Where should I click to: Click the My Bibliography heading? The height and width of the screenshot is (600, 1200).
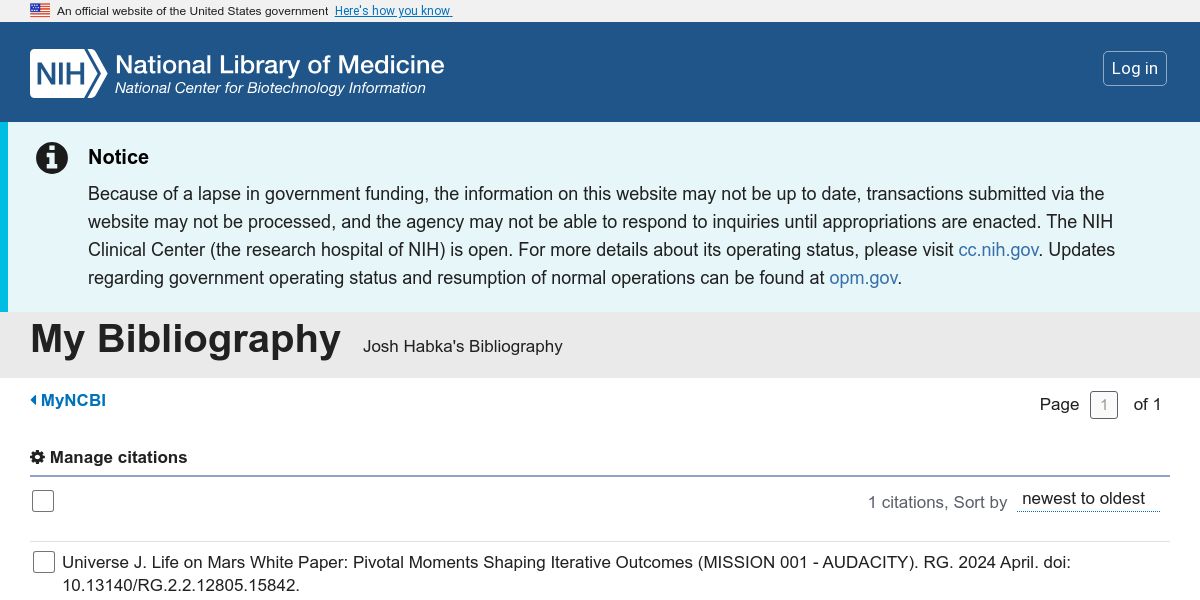point(186,339)
